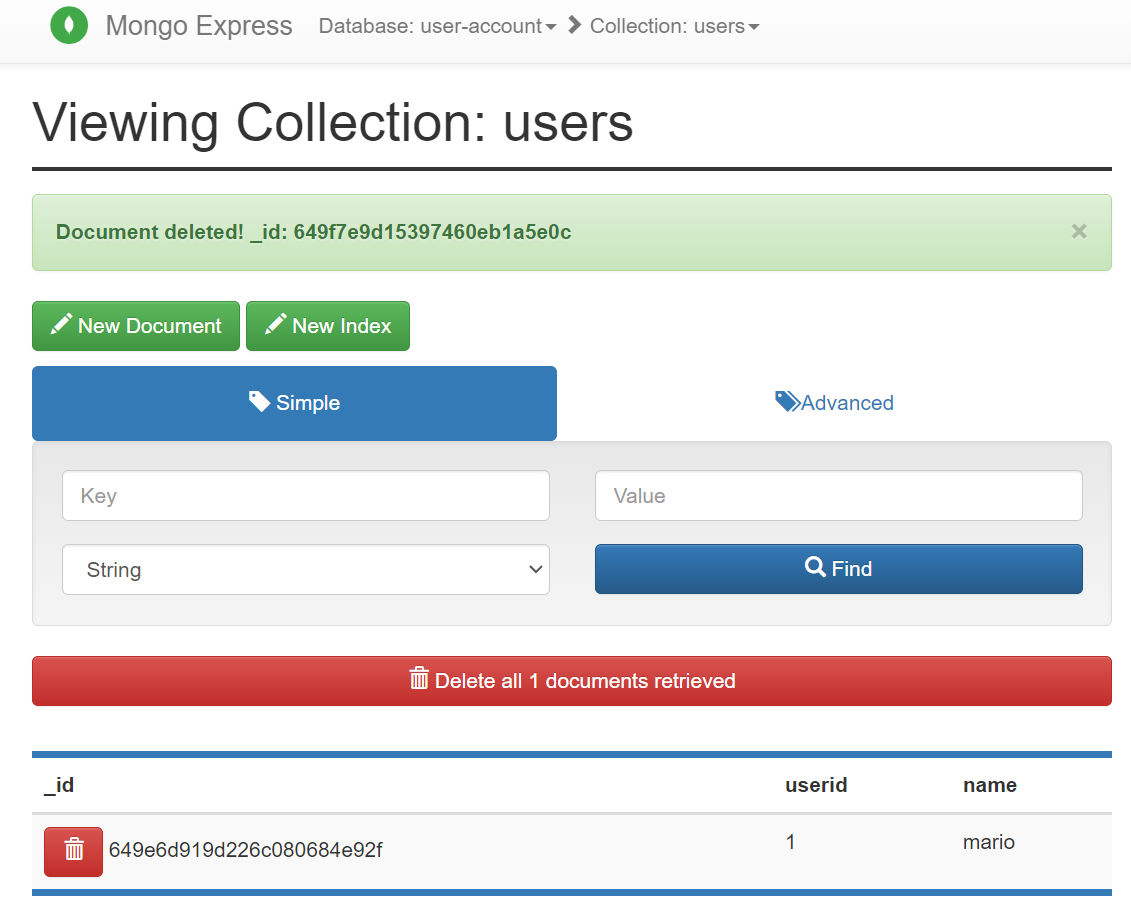Open the Mongo Express home link

point(198,26)
